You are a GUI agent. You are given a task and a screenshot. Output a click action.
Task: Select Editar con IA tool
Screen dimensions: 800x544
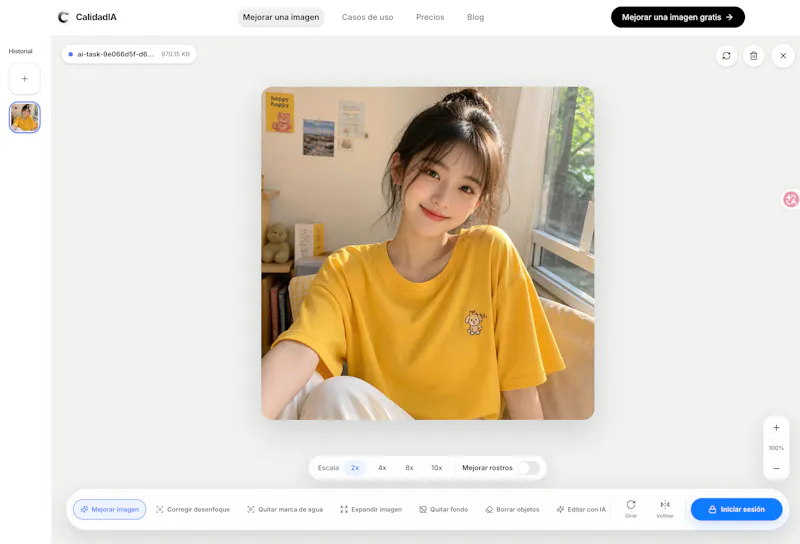[x=581, y=509]
